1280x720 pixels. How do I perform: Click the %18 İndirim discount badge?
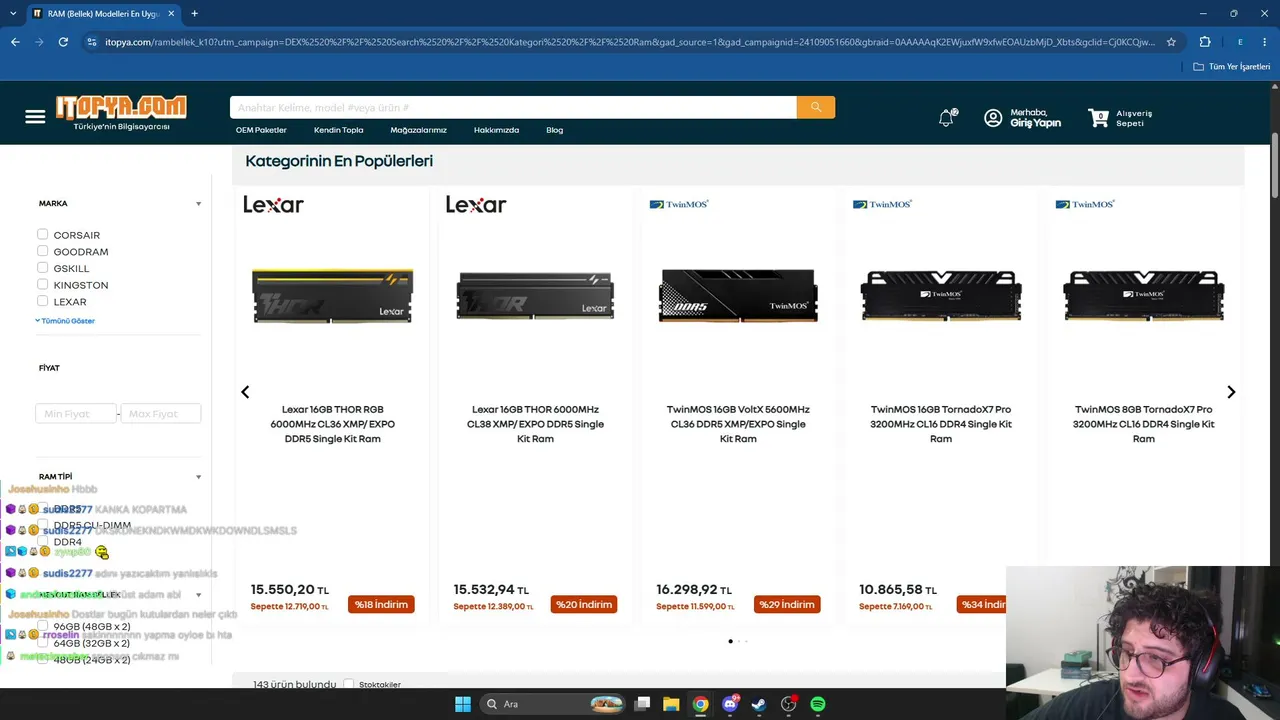381,604
